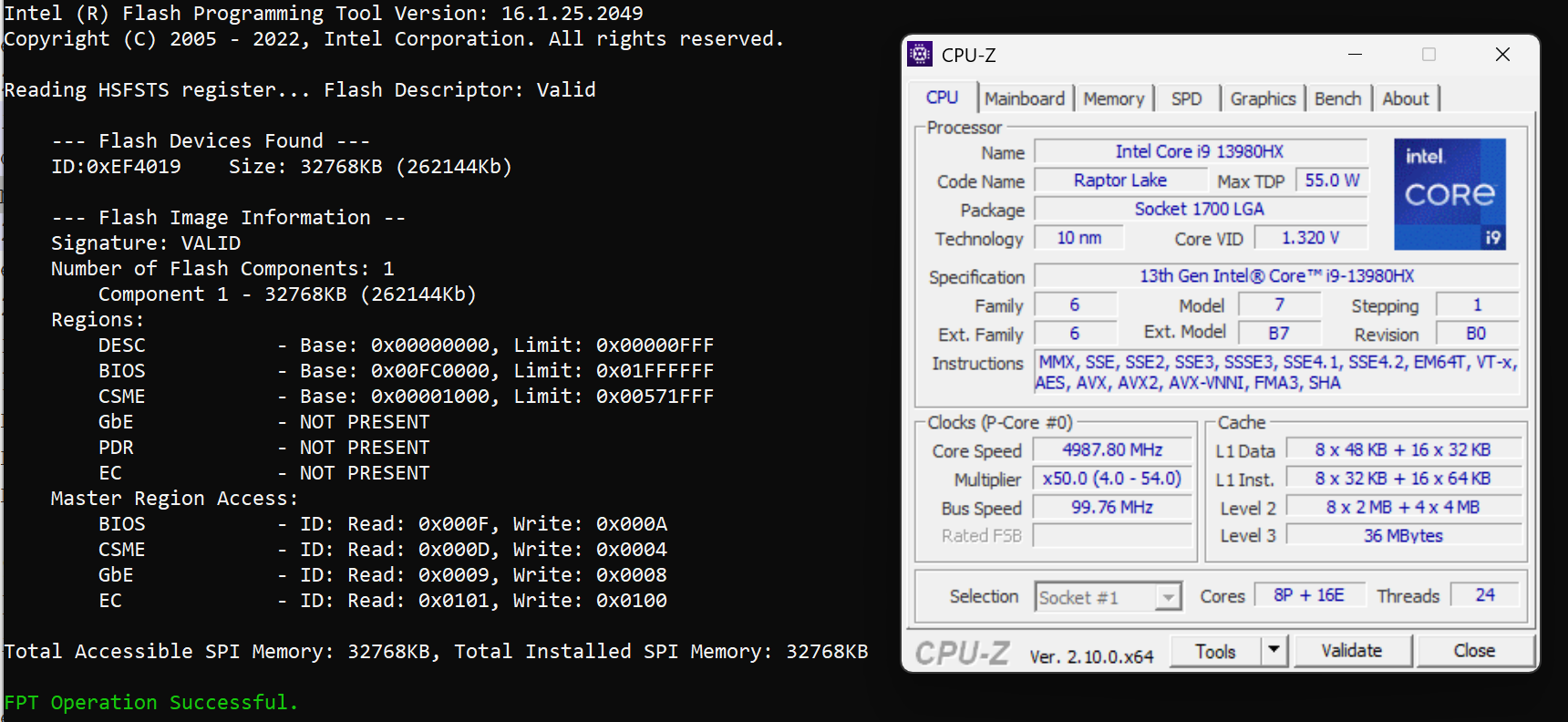Click the Core Speed value 4987.80 MHz
The width and height of the screenshot is (1568, 722).
(1112, 449)
